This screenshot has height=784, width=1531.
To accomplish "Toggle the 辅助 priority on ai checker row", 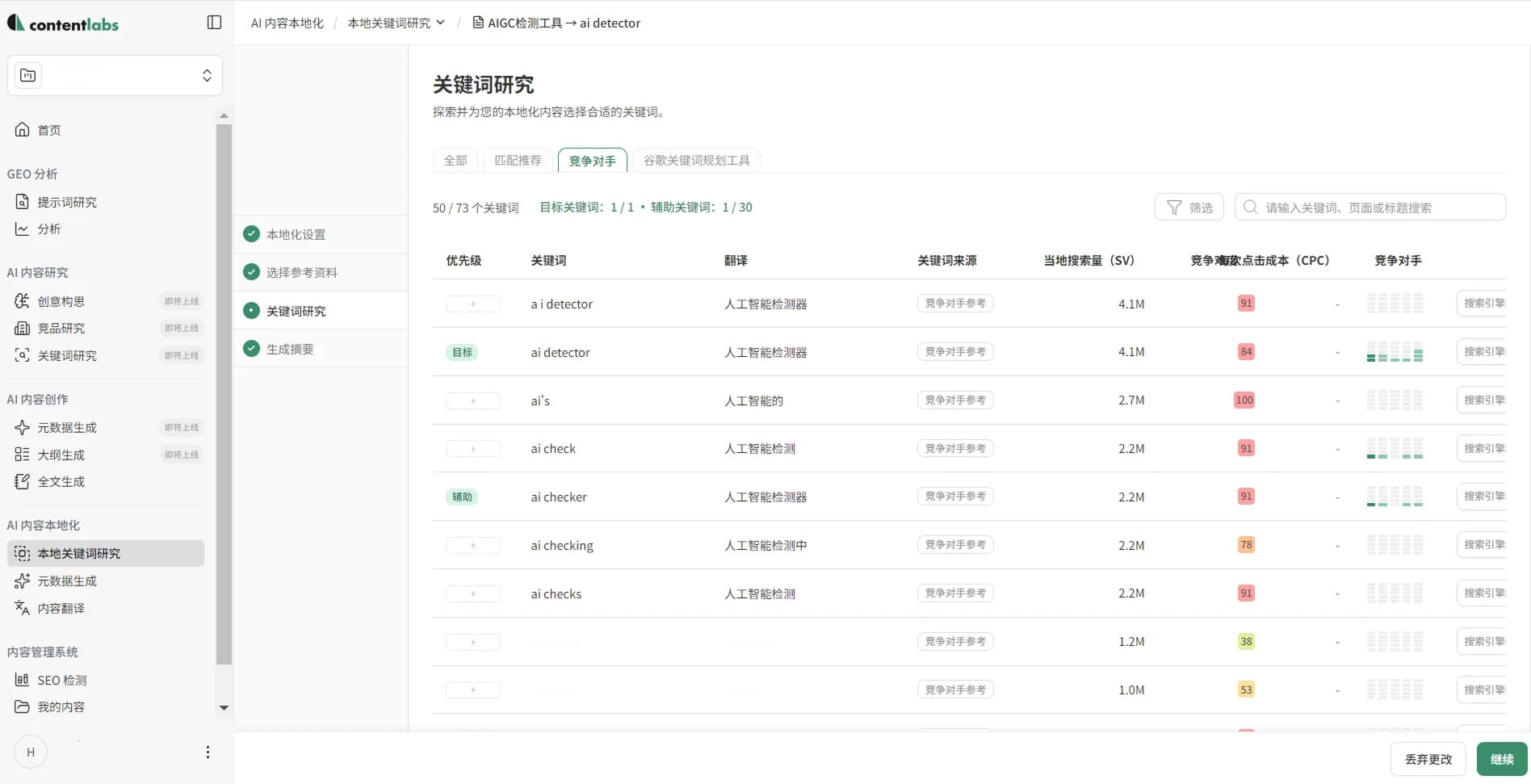I will coord(461,497).
